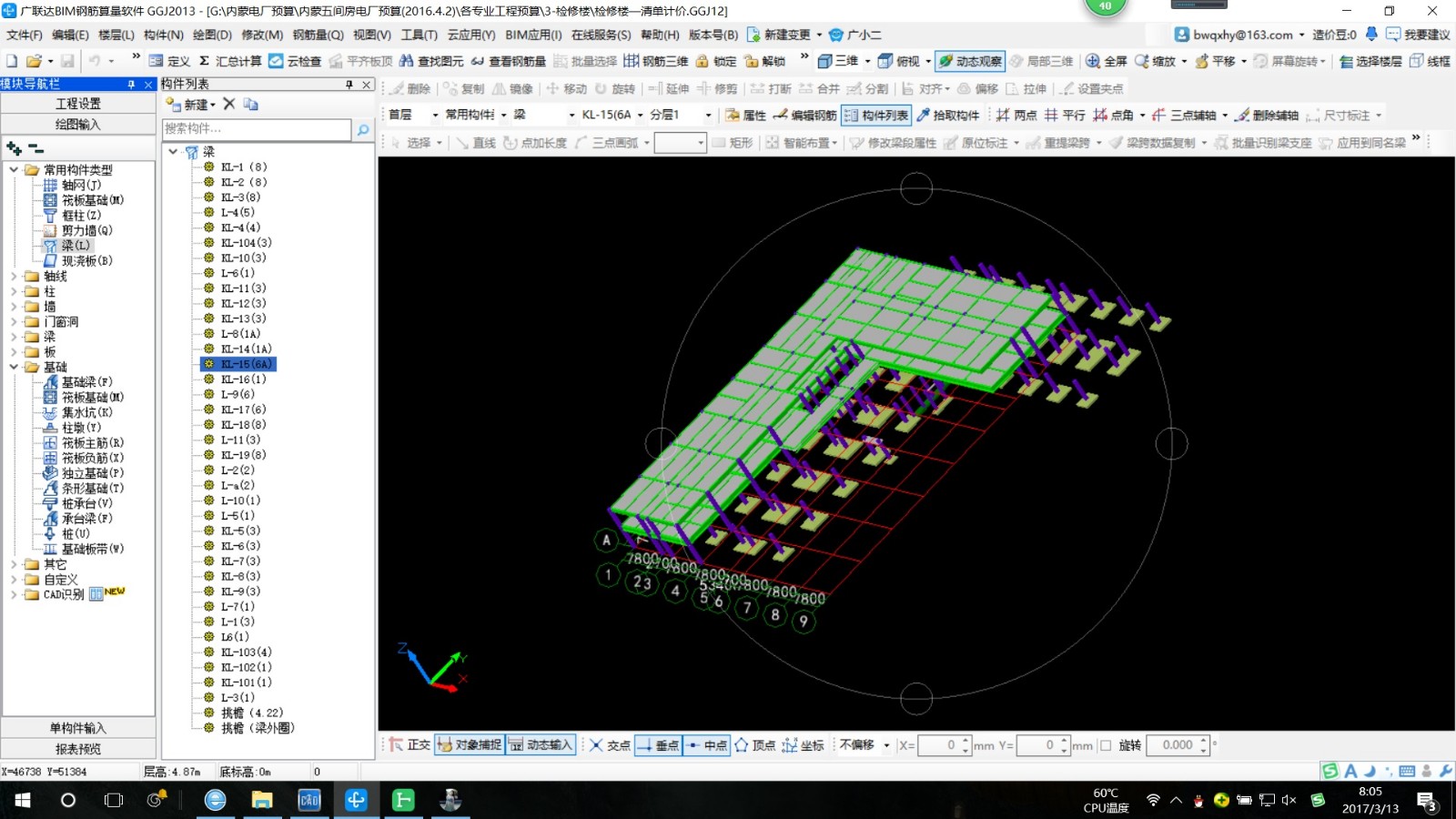Open the 钢筋量(Q) menu
The height and width of the screenshot is (819, 1456).
(318, 35)
